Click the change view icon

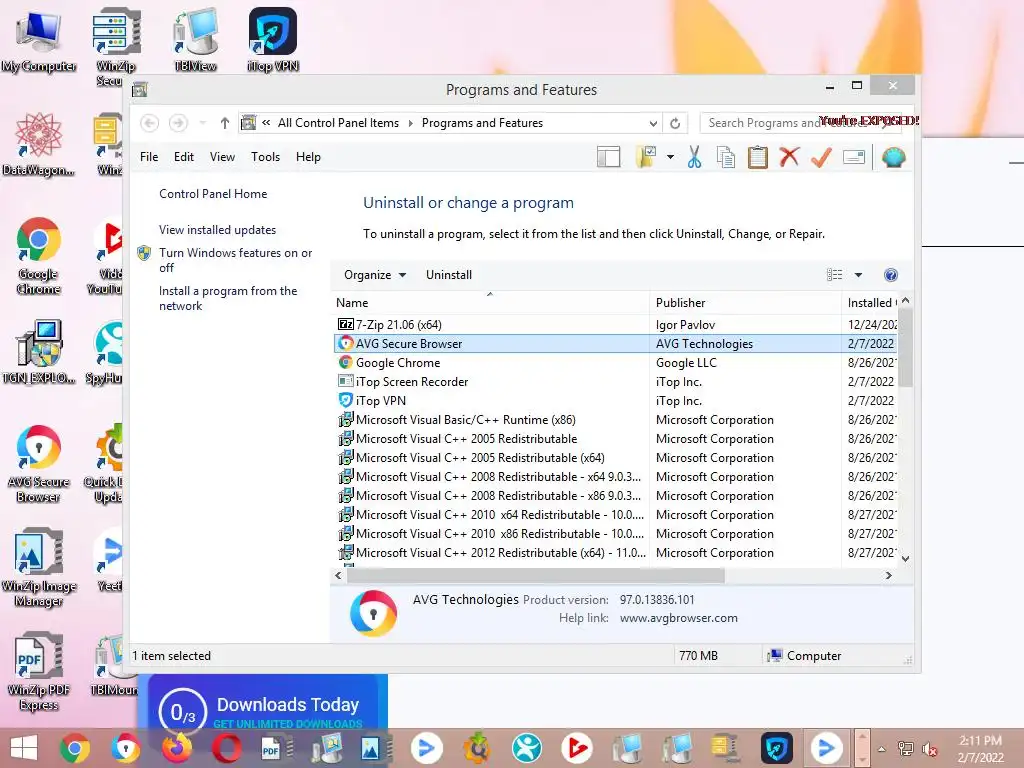835,275
